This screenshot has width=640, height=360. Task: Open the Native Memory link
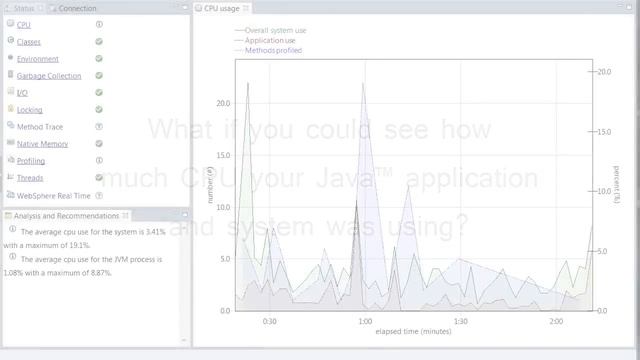click(x=42, y=144)
